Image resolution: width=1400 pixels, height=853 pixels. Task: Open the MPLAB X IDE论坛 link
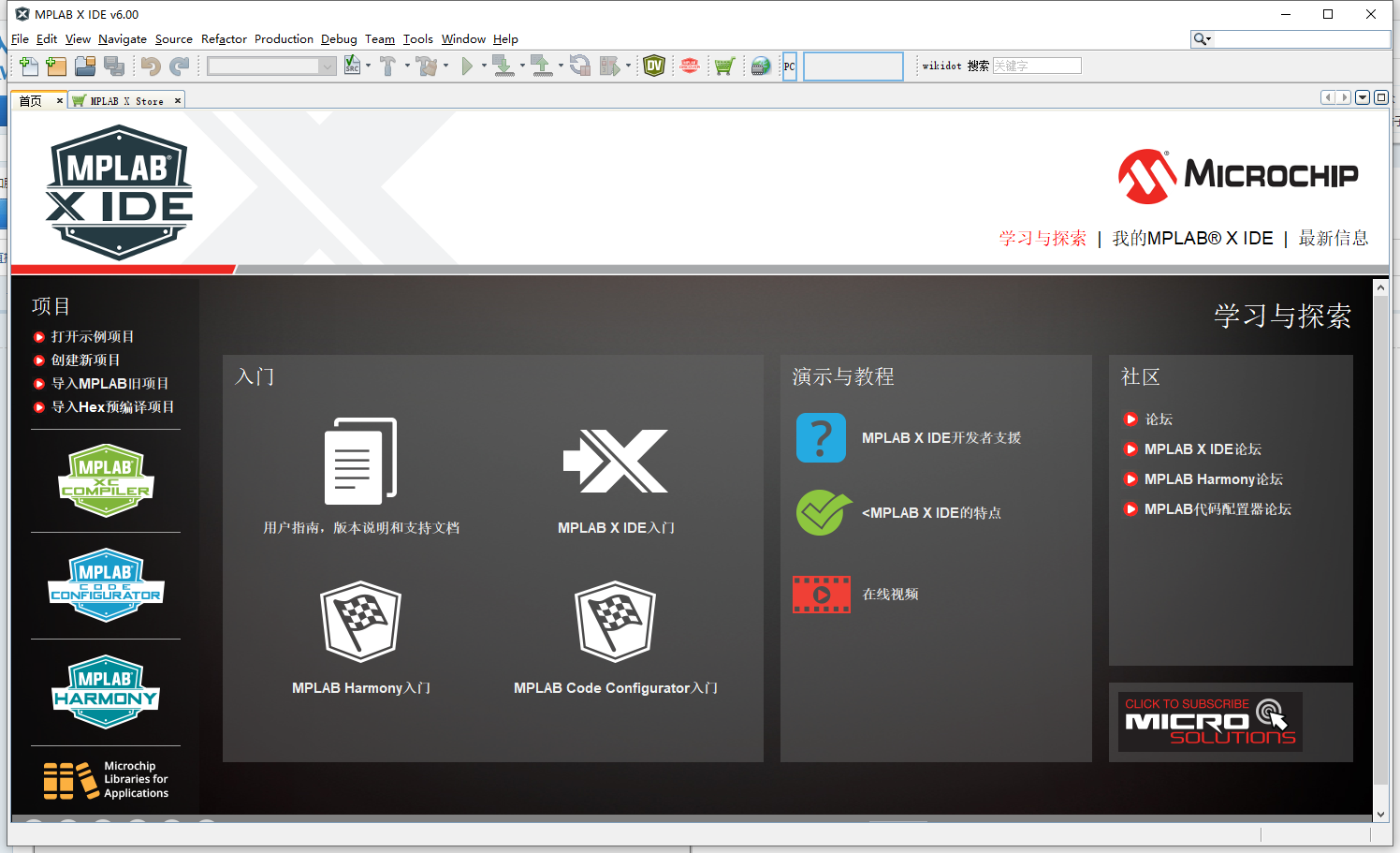tap(1203, 449)
